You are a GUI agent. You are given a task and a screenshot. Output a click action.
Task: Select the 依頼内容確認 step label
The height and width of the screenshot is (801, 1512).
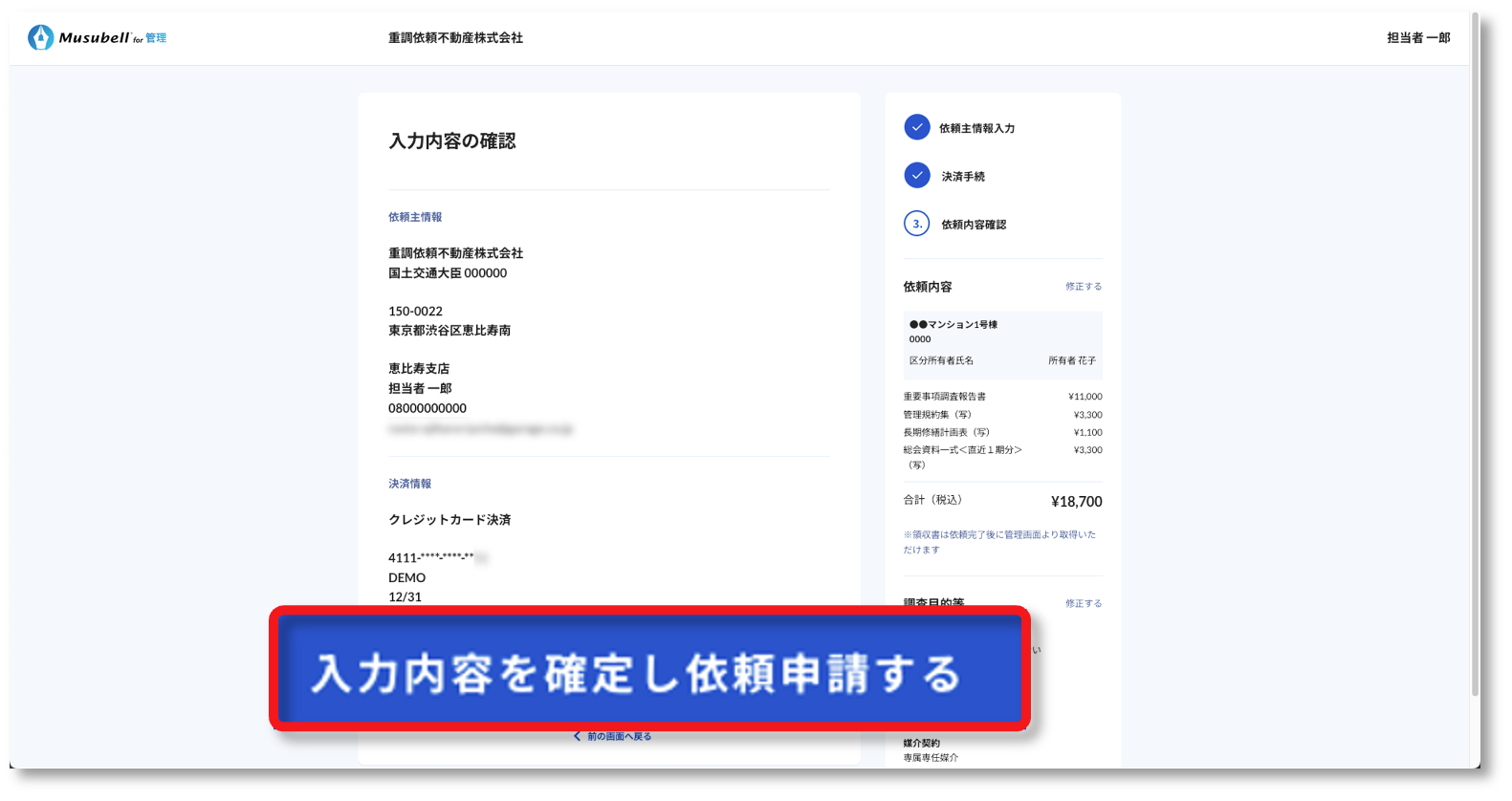point(973,225)
